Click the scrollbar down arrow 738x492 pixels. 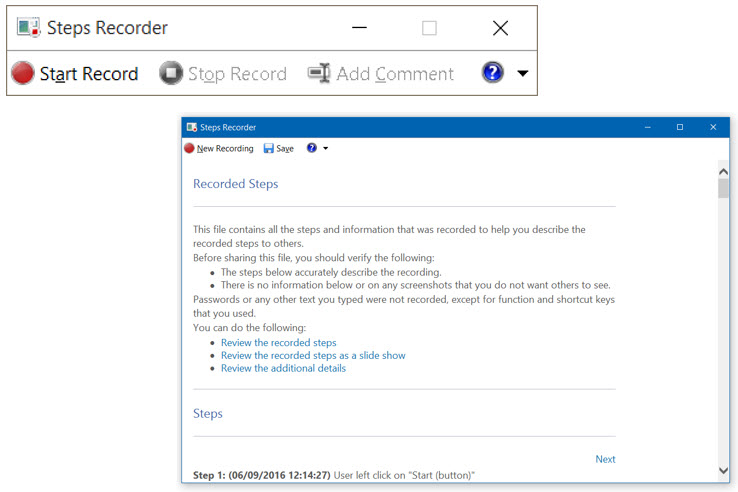(x=723, y=470)
